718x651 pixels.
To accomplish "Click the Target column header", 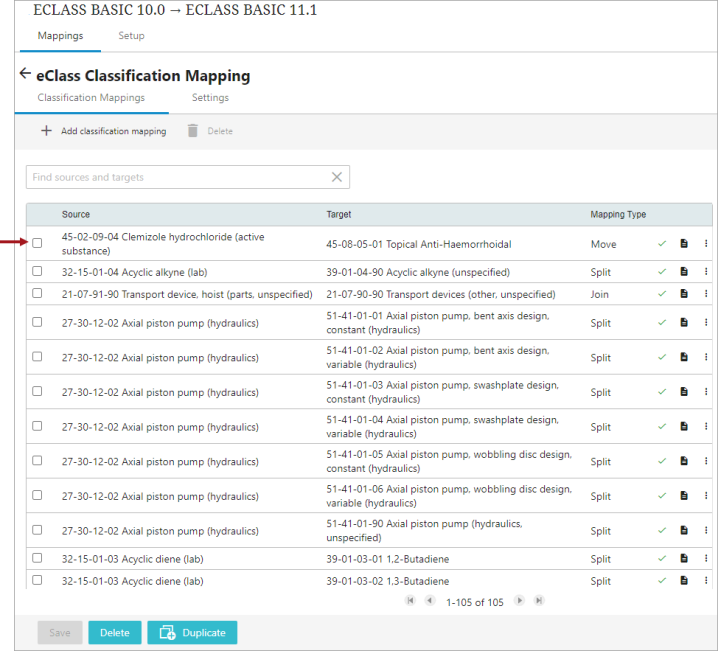I will click(x=339, y=214).
